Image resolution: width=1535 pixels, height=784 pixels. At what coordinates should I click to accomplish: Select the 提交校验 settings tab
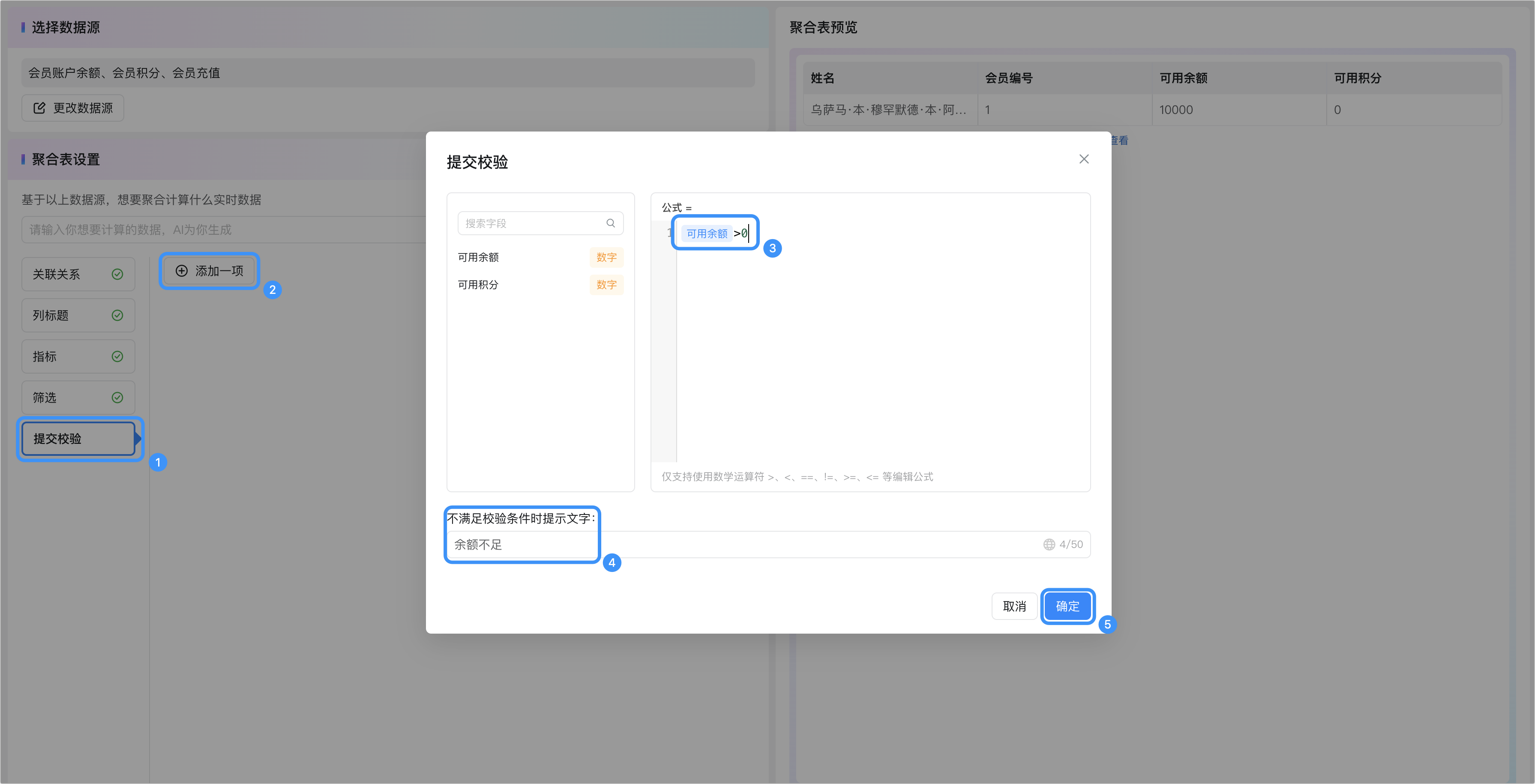78,438
